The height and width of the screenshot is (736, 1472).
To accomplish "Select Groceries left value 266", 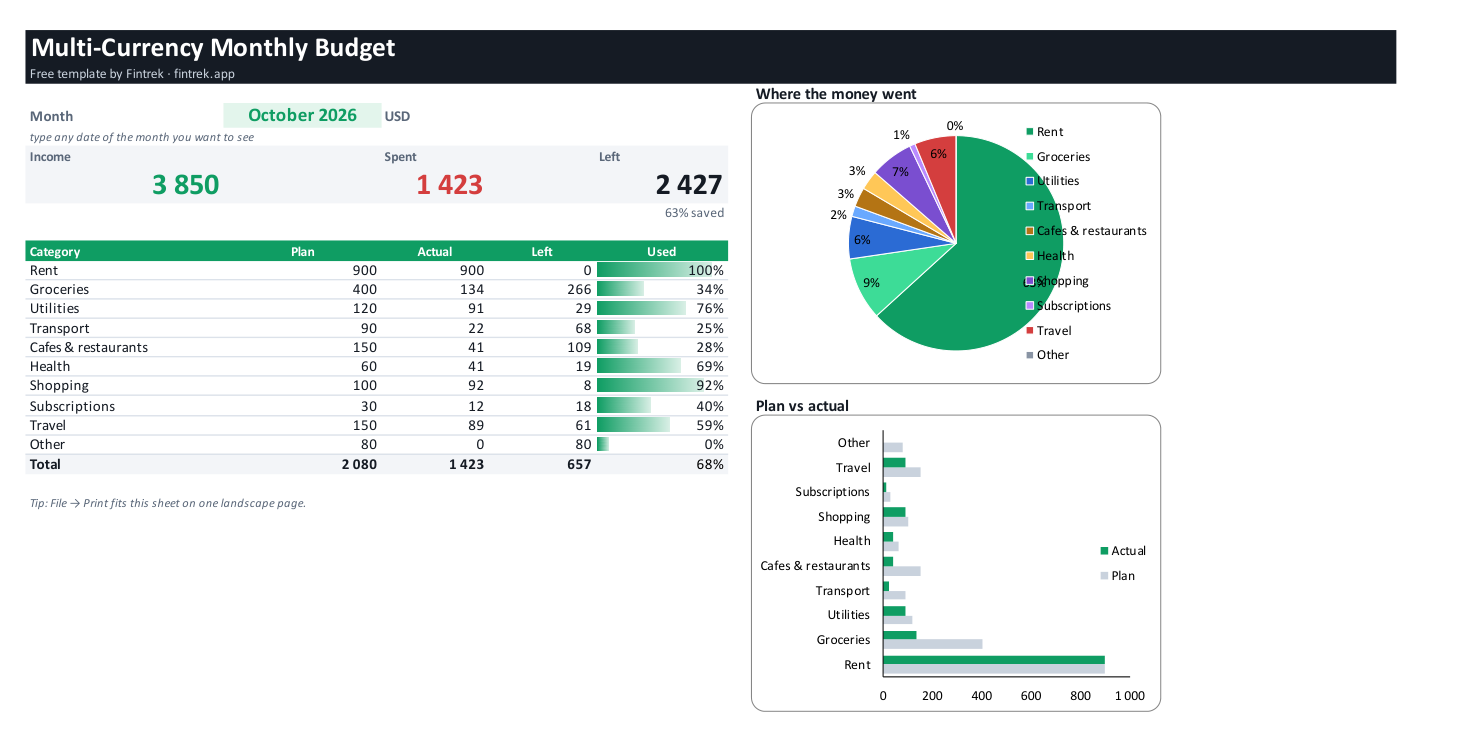I will (579, 289).
